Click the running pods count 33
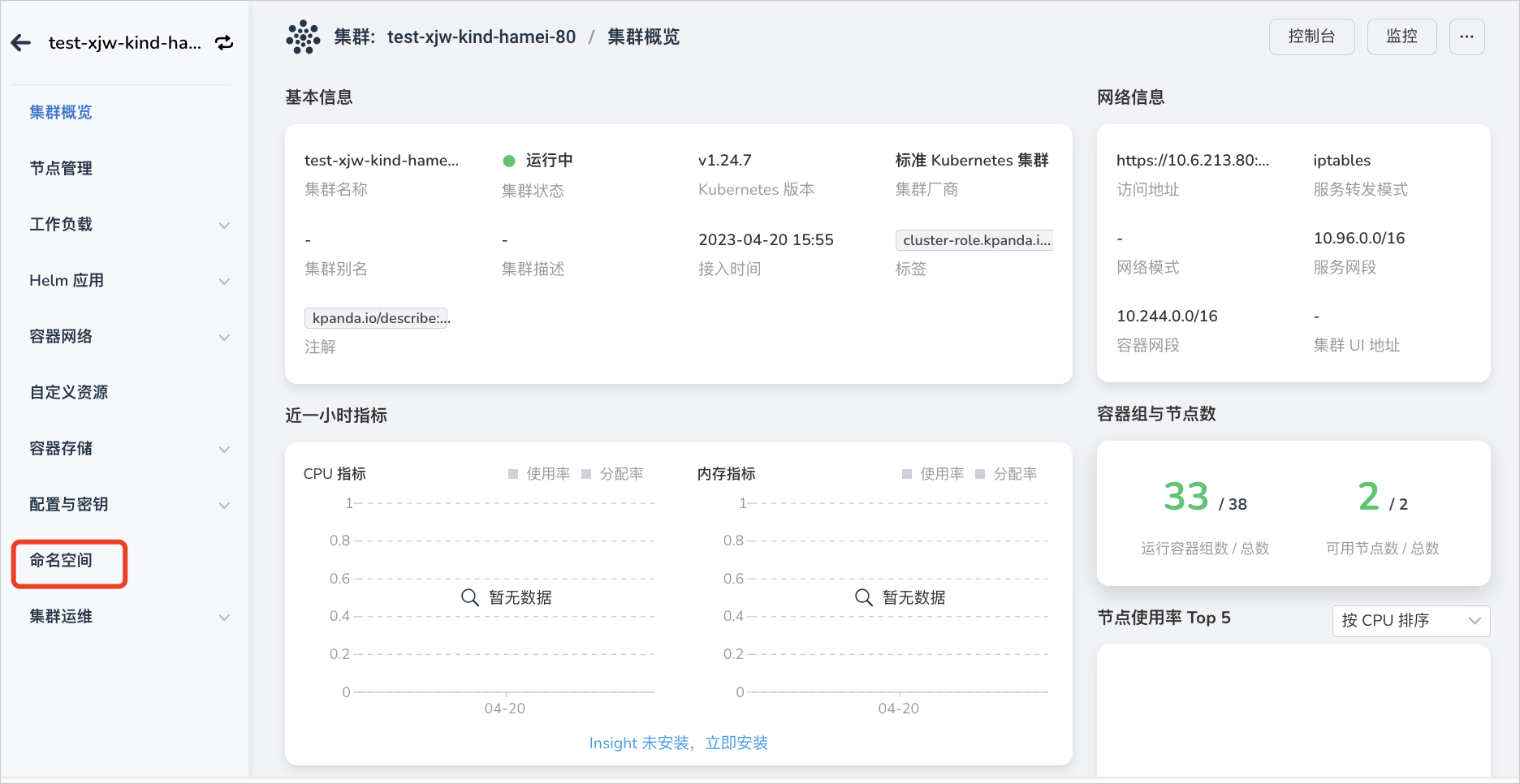 (x=1186, y=496)
